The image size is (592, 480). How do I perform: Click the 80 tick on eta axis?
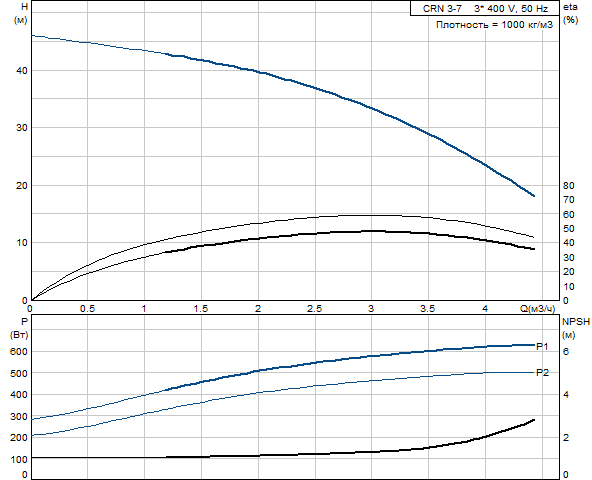pyautogui.click(x=568, y=185)
